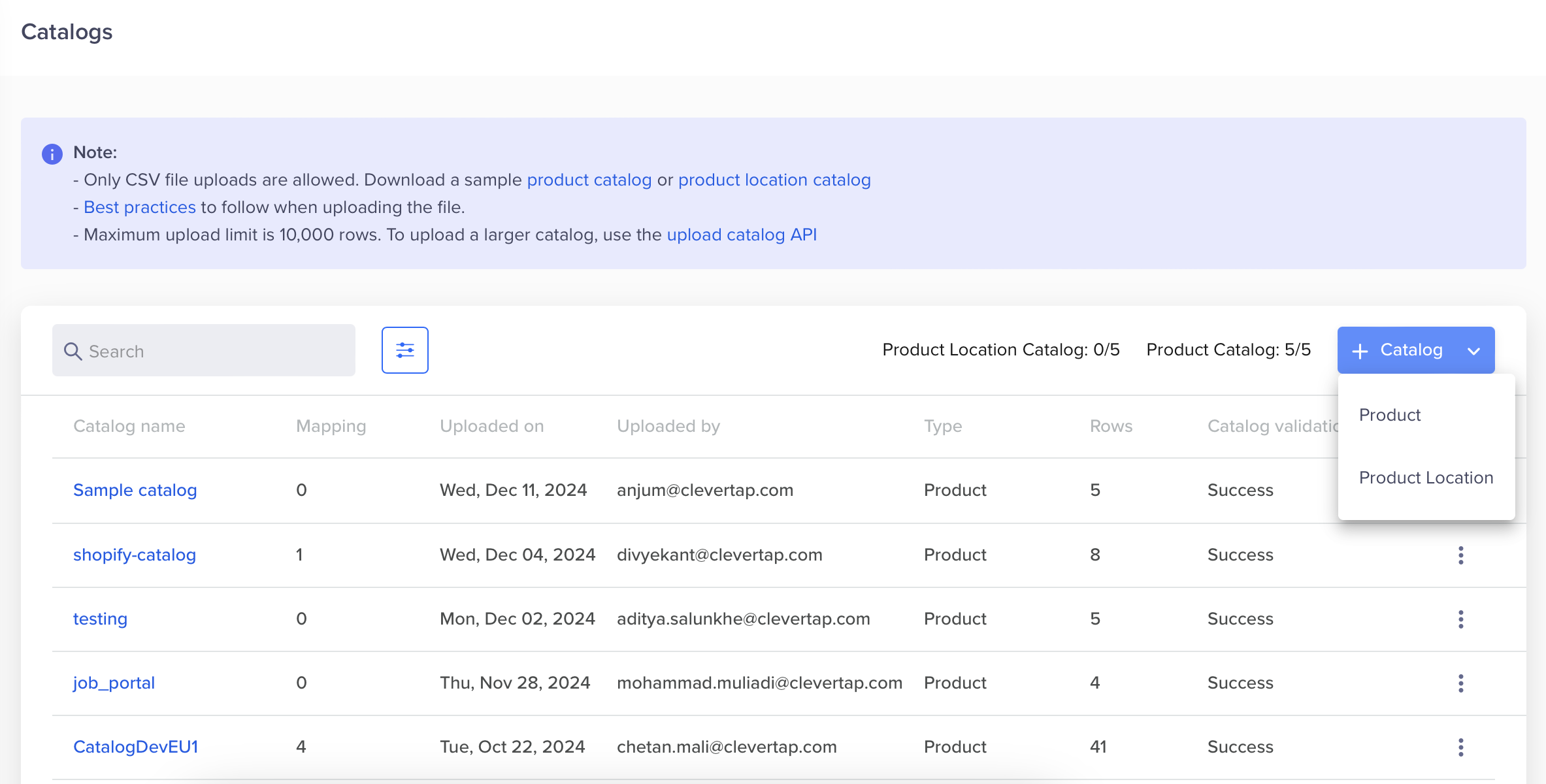The width and height of the screenshot is (1546, 784).
Task: Click the Search input field
Action: coord(203,349)
